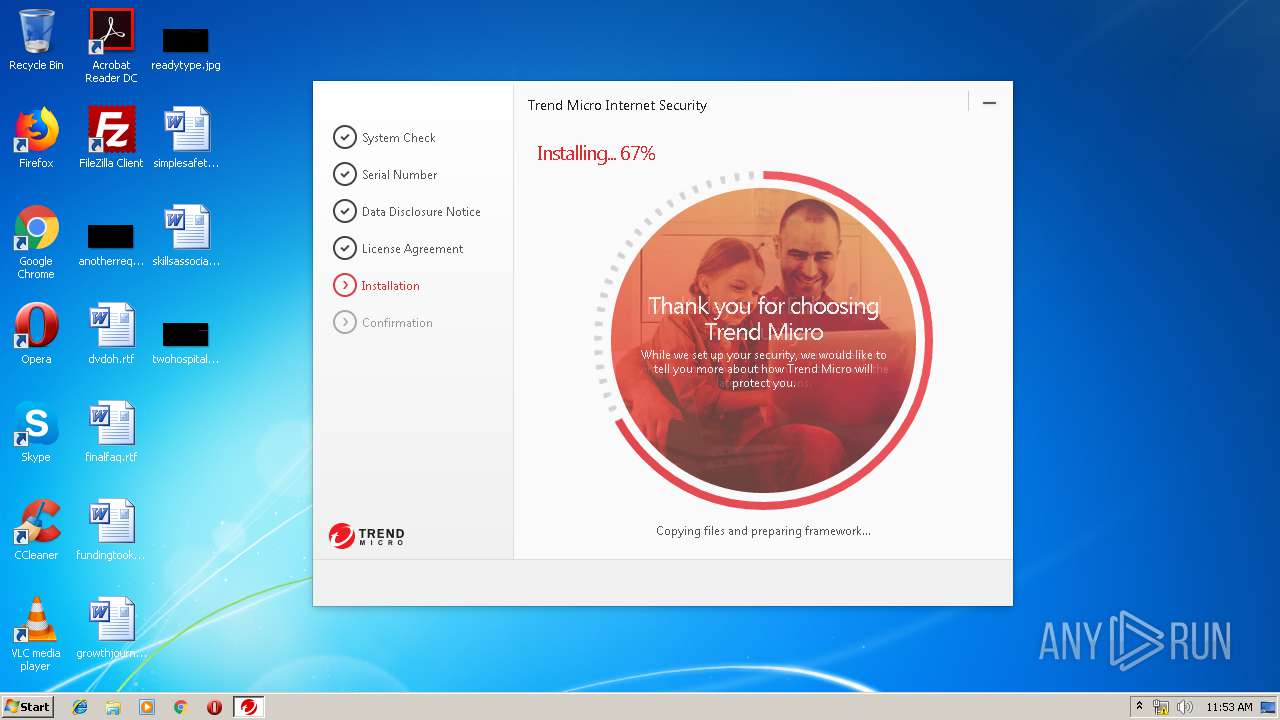Select the dvdoh.rtf document

coord(111,334)
